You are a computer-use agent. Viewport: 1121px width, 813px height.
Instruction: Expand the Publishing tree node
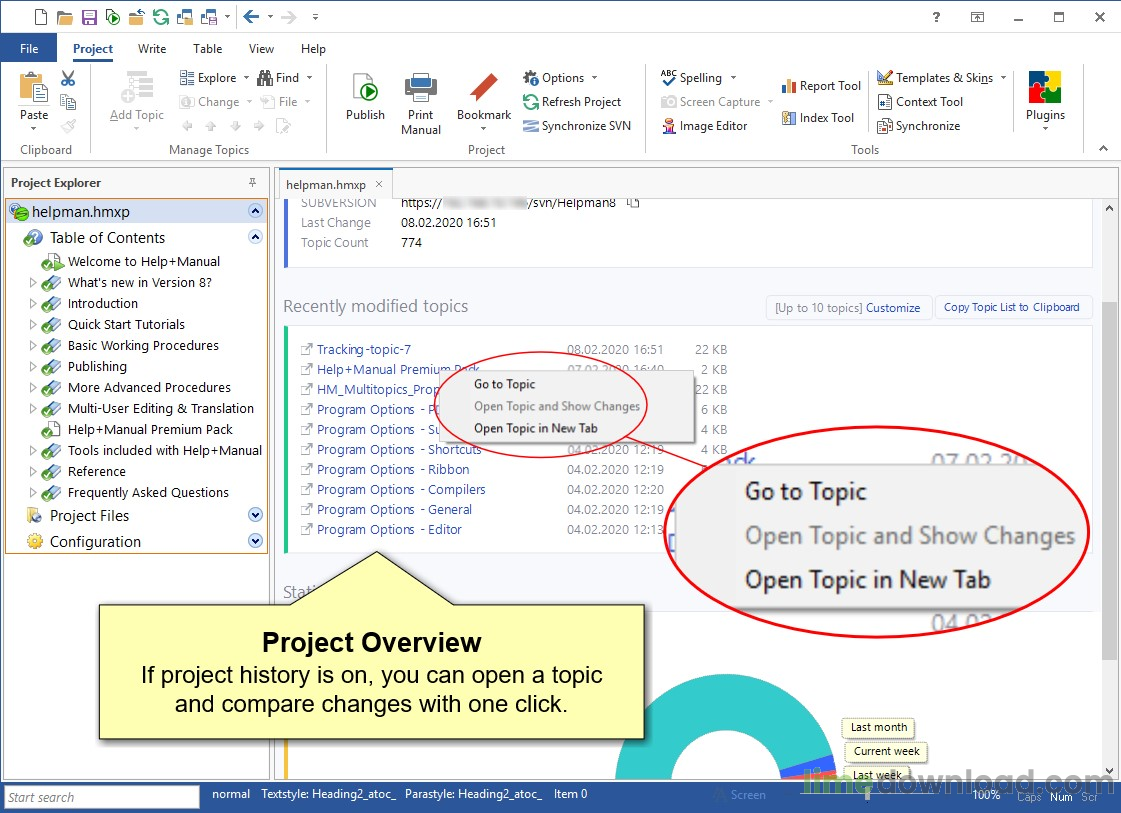point(32,366)
